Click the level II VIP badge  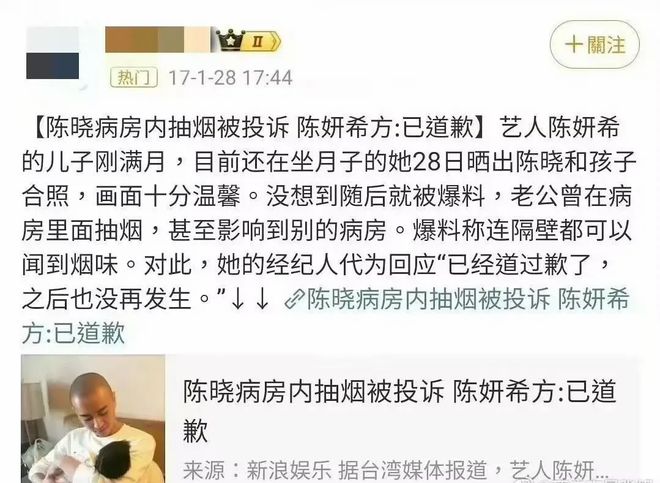click(x=261, y=42)
